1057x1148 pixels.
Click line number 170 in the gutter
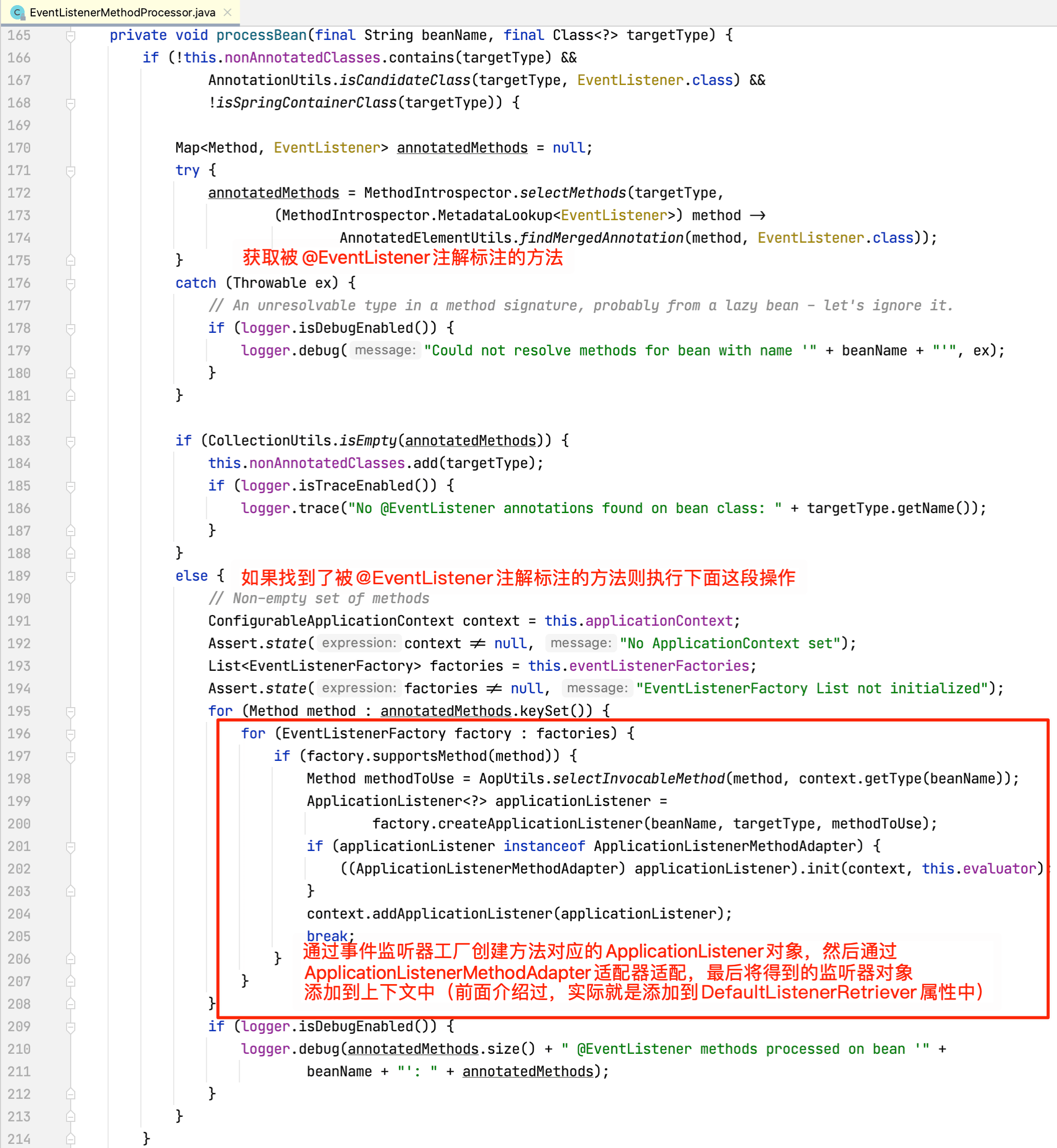[19, 148]
